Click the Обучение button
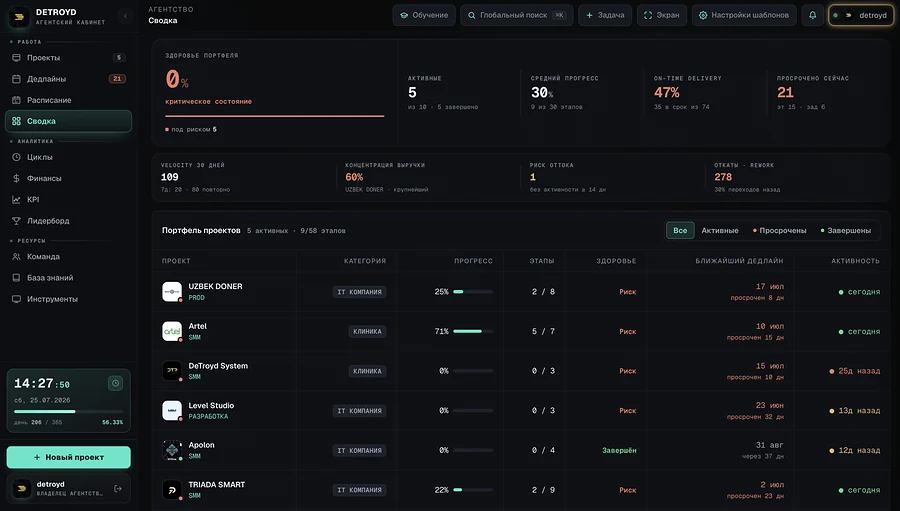Image resolution: width=900 pixels, height=511 pixels. tap(424, 16)
